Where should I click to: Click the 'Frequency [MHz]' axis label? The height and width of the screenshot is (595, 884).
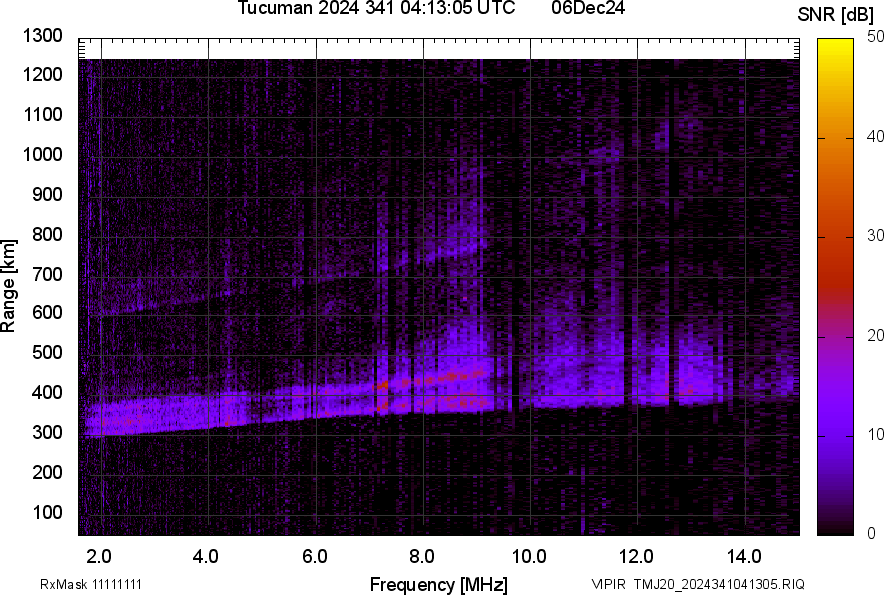[x=439, y=584]
